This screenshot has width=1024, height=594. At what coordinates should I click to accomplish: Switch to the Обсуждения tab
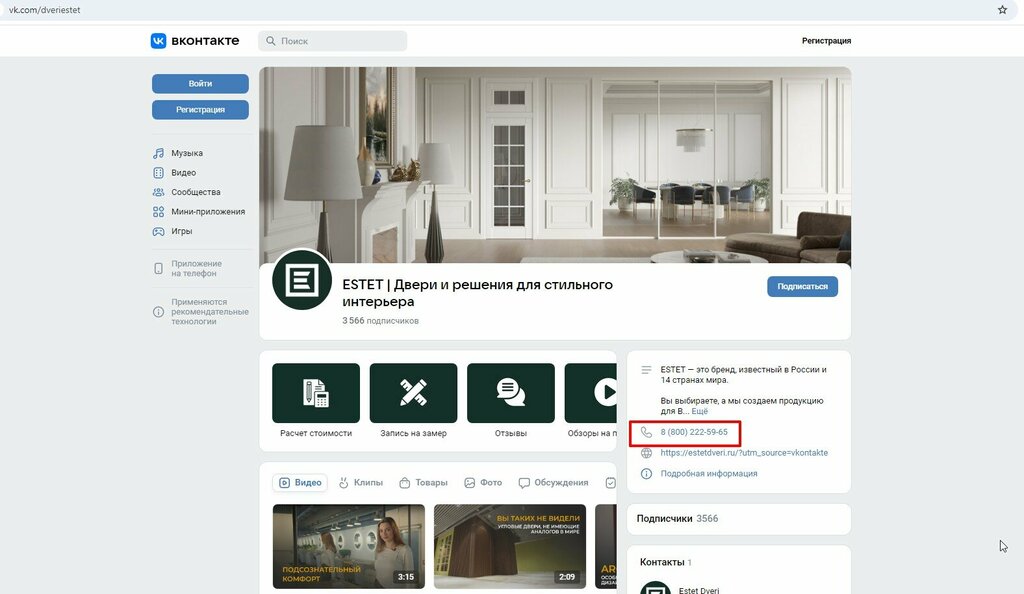[x=553, y=482]
